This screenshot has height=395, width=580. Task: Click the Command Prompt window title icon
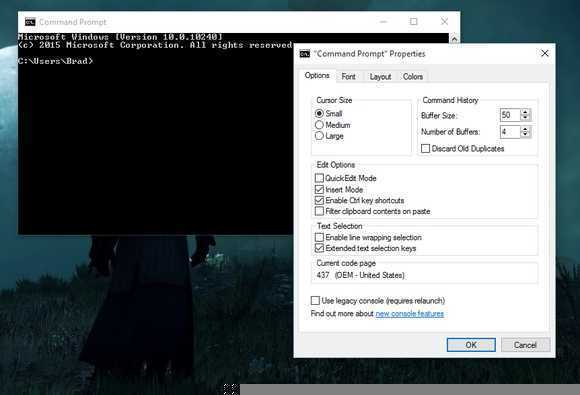coord(30,22)
